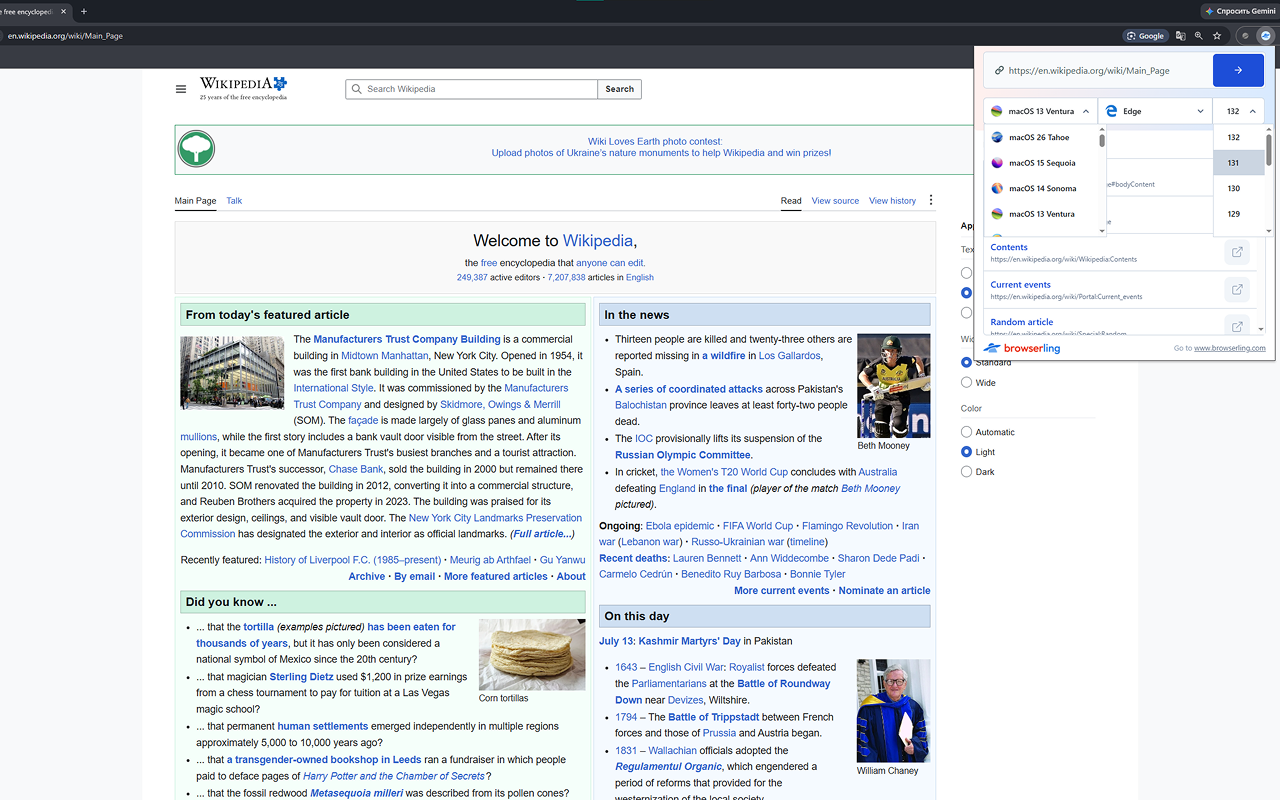
Task: Click the external-link icon beside Random article
Action: click(1237, 326)
